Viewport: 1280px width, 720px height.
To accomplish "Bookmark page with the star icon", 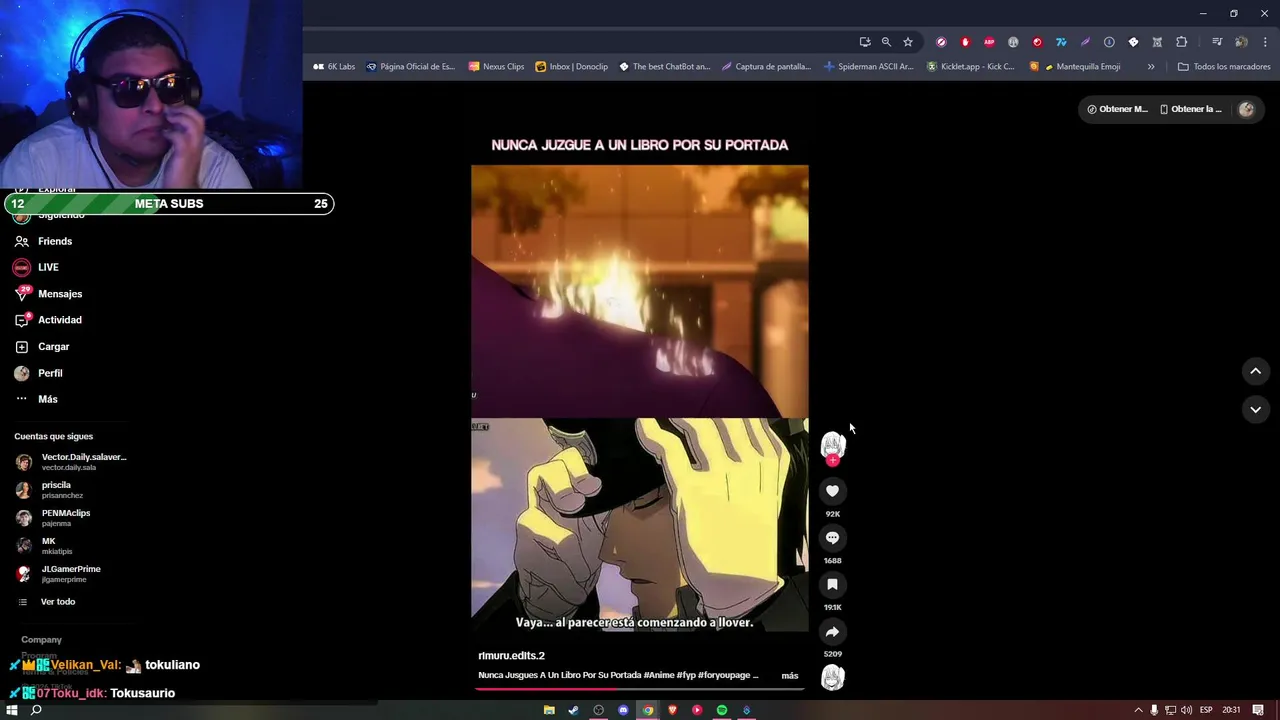I will 908,42.
